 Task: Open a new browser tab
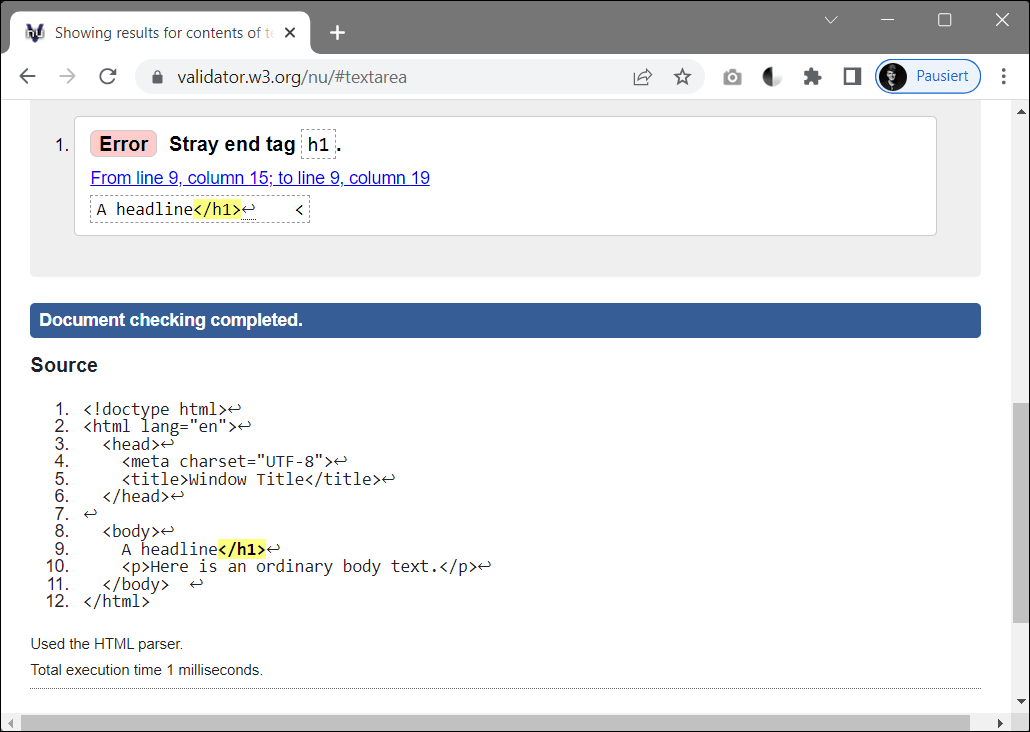(x=337, y=33)
